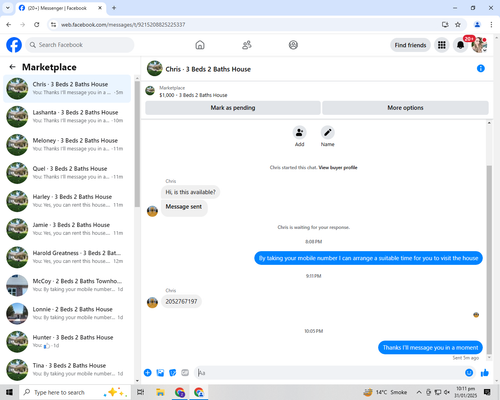Open the tab search dropdown arrow
Viewport: 500px width, 400px height.
[x=8, y=7]
